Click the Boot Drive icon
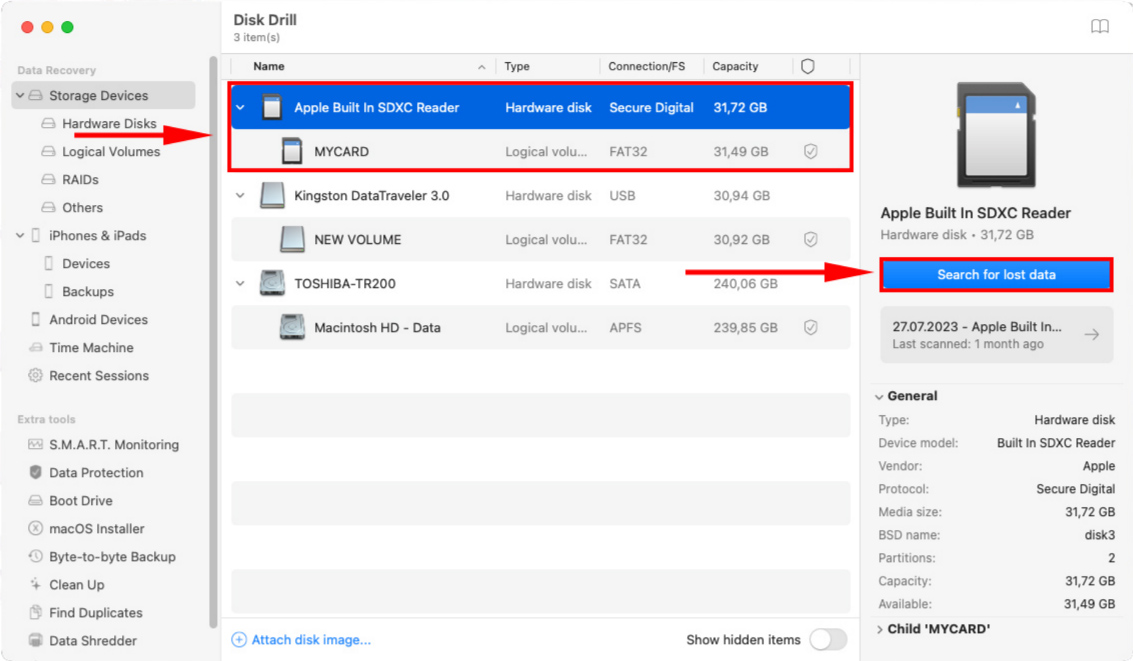Screen dimensions: 1133x661 pos(35,500)
